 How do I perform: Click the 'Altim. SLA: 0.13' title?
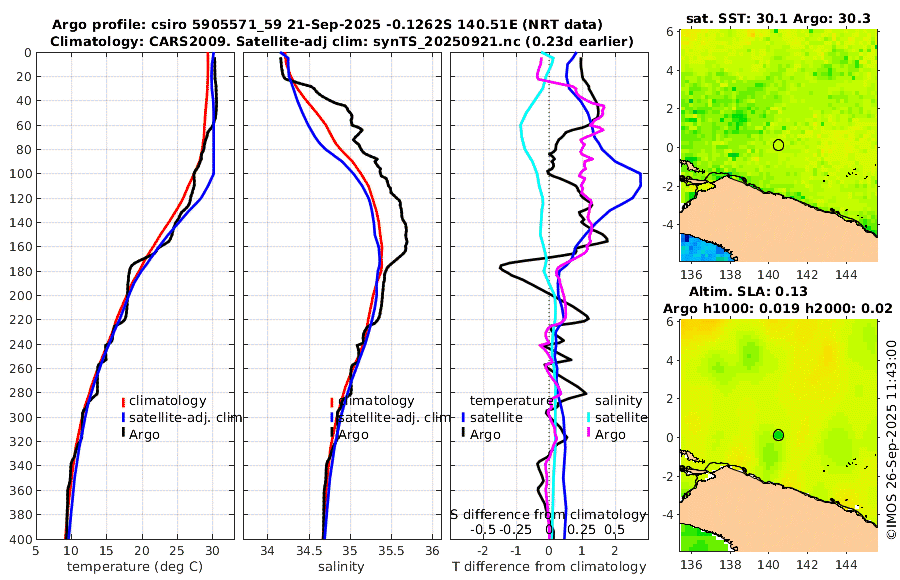pyautogui.click(x=748, y=291)
